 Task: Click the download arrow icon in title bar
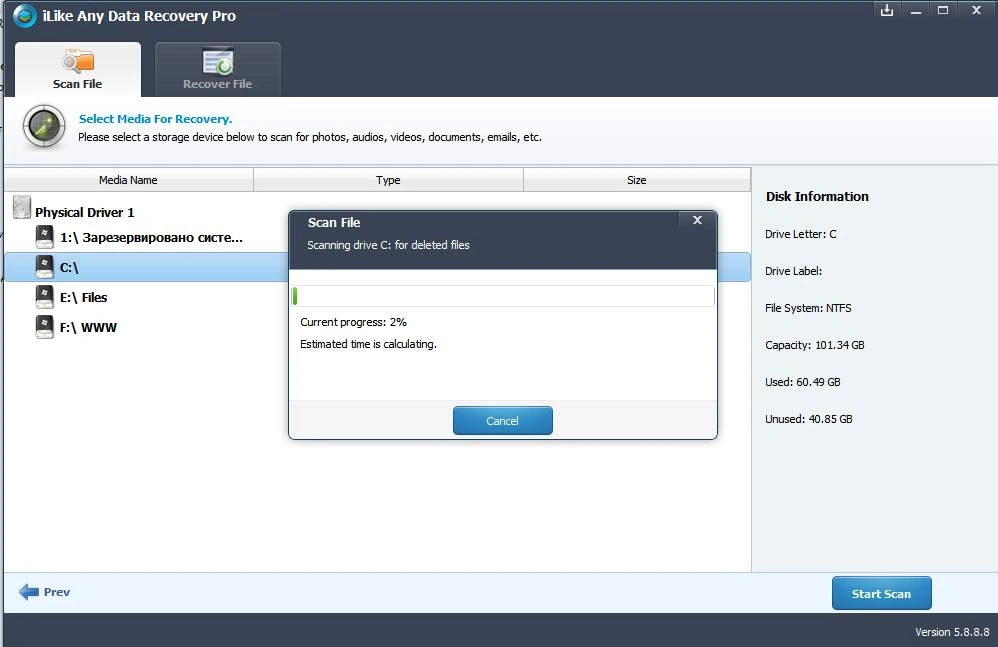[x=887, y=11]
